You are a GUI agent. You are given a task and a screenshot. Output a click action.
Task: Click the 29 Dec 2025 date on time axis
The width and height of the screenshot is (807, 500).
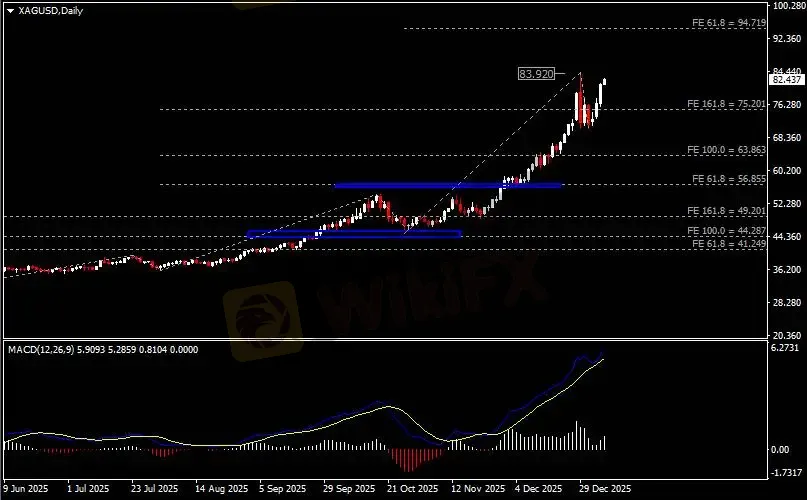click(603, 490)
